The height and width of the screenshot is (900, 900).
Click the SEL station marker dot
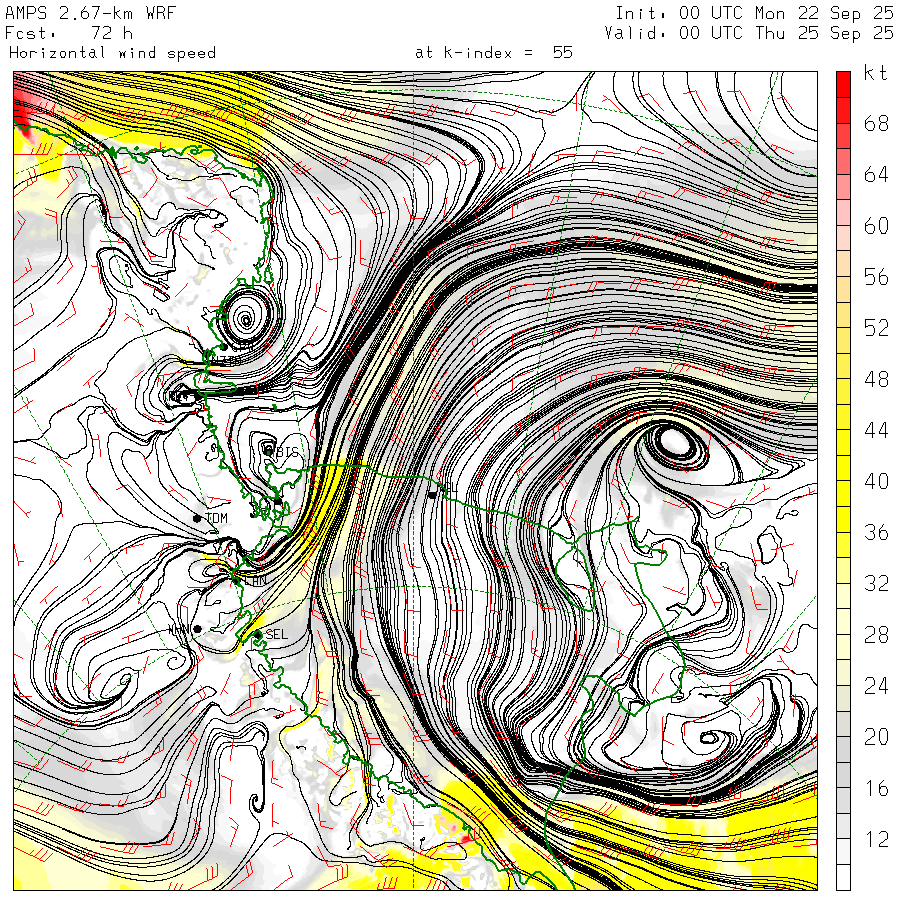[258, 635]
